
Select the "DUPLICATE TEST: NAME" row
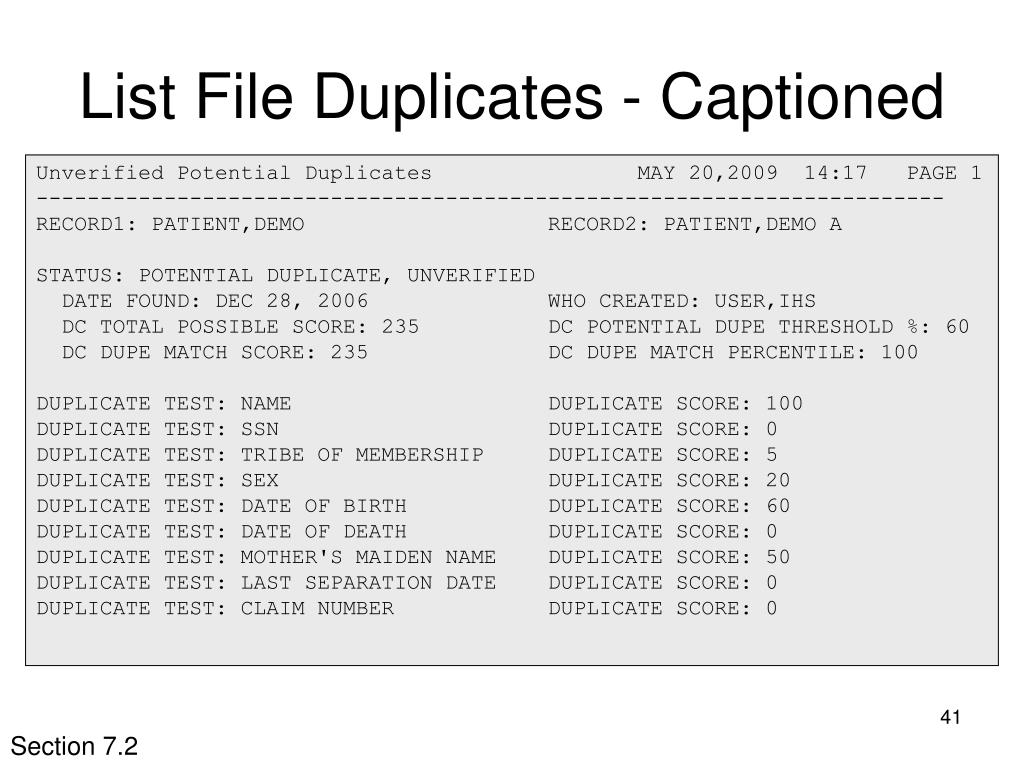coord(164,404)
